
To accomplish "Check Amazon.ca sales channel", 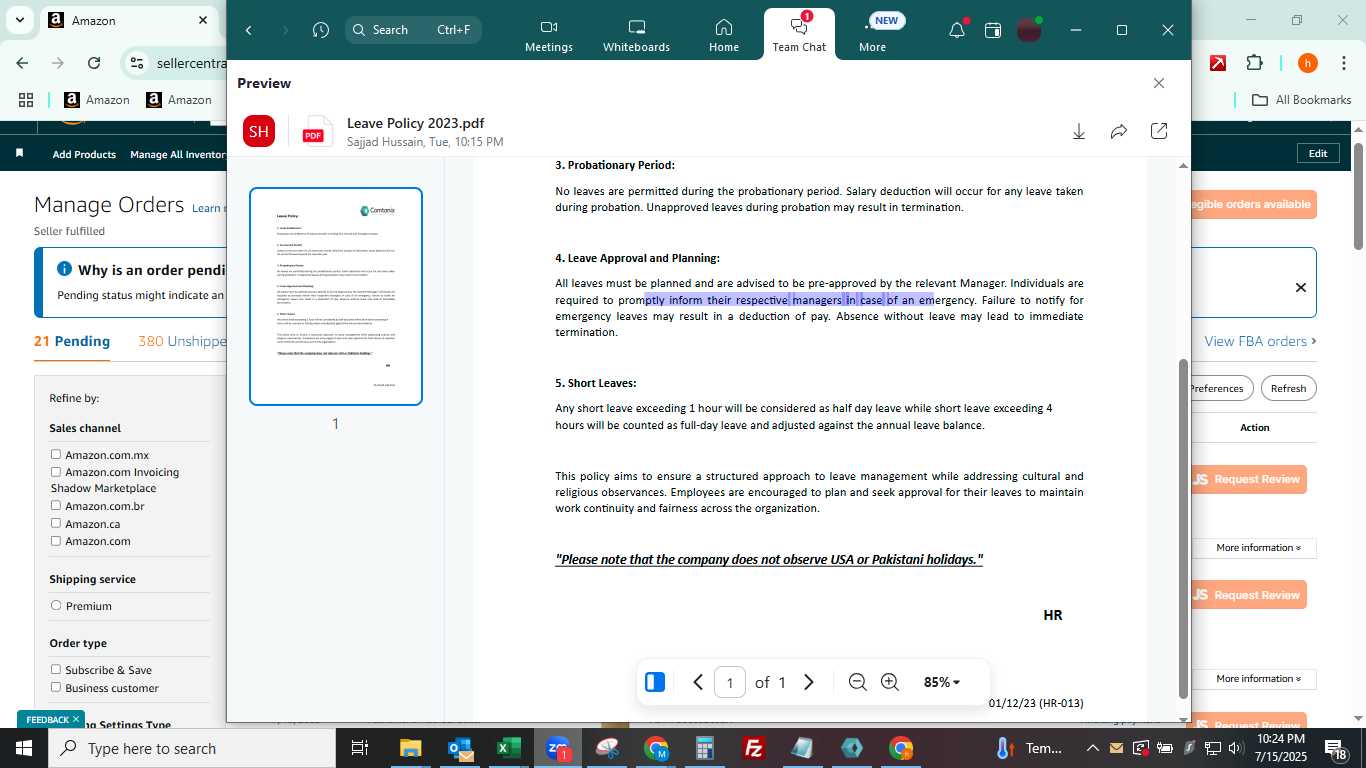I will [x=56, y=523].
